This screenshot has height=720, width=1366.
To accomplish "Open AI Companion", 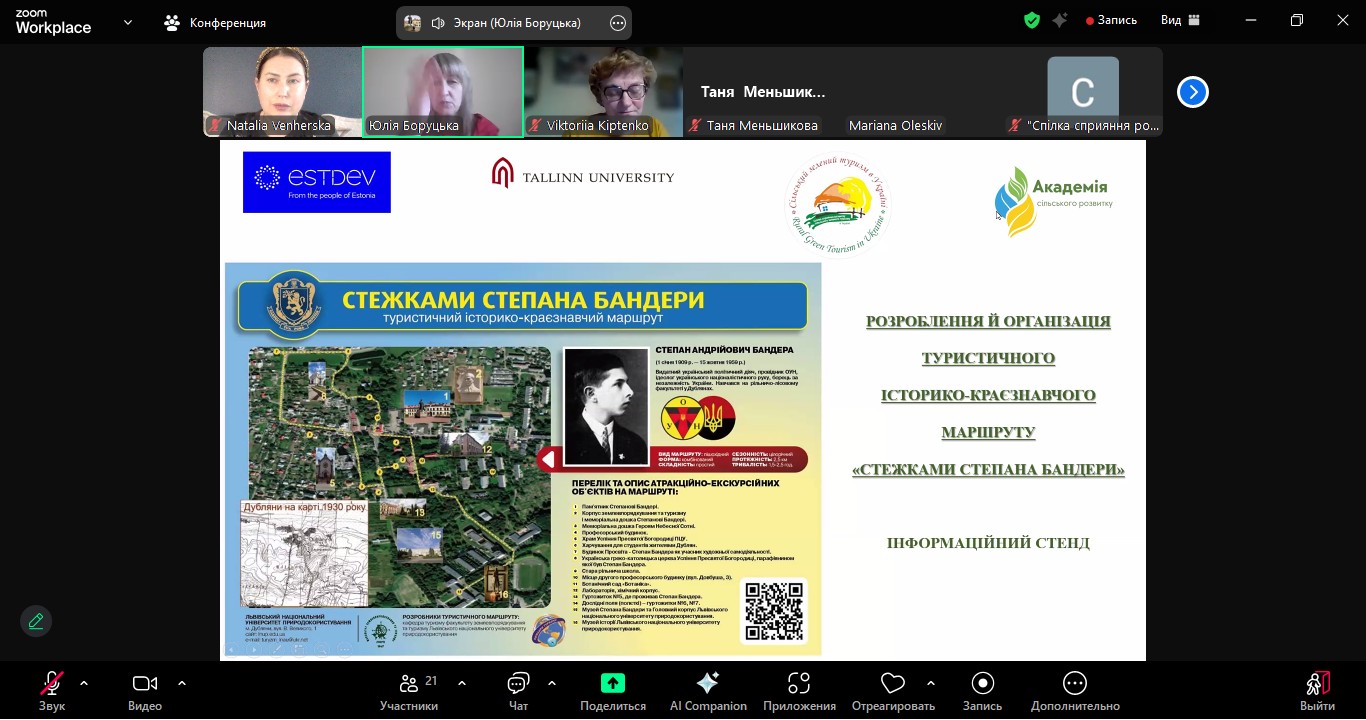I will click(x=708, y=690).
